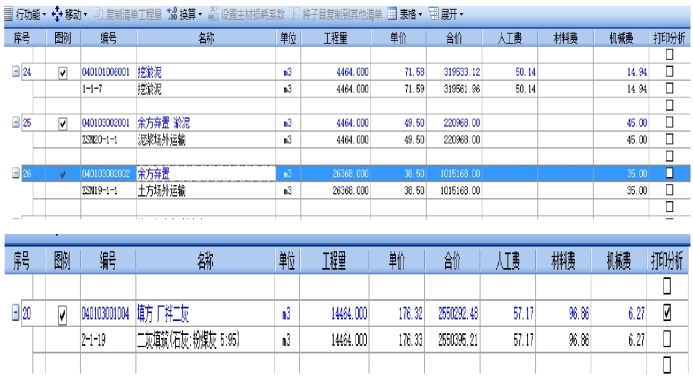693x385 pixels.
Task: Click 名称 column header in top grid
Action: click(x=206, y=38)
